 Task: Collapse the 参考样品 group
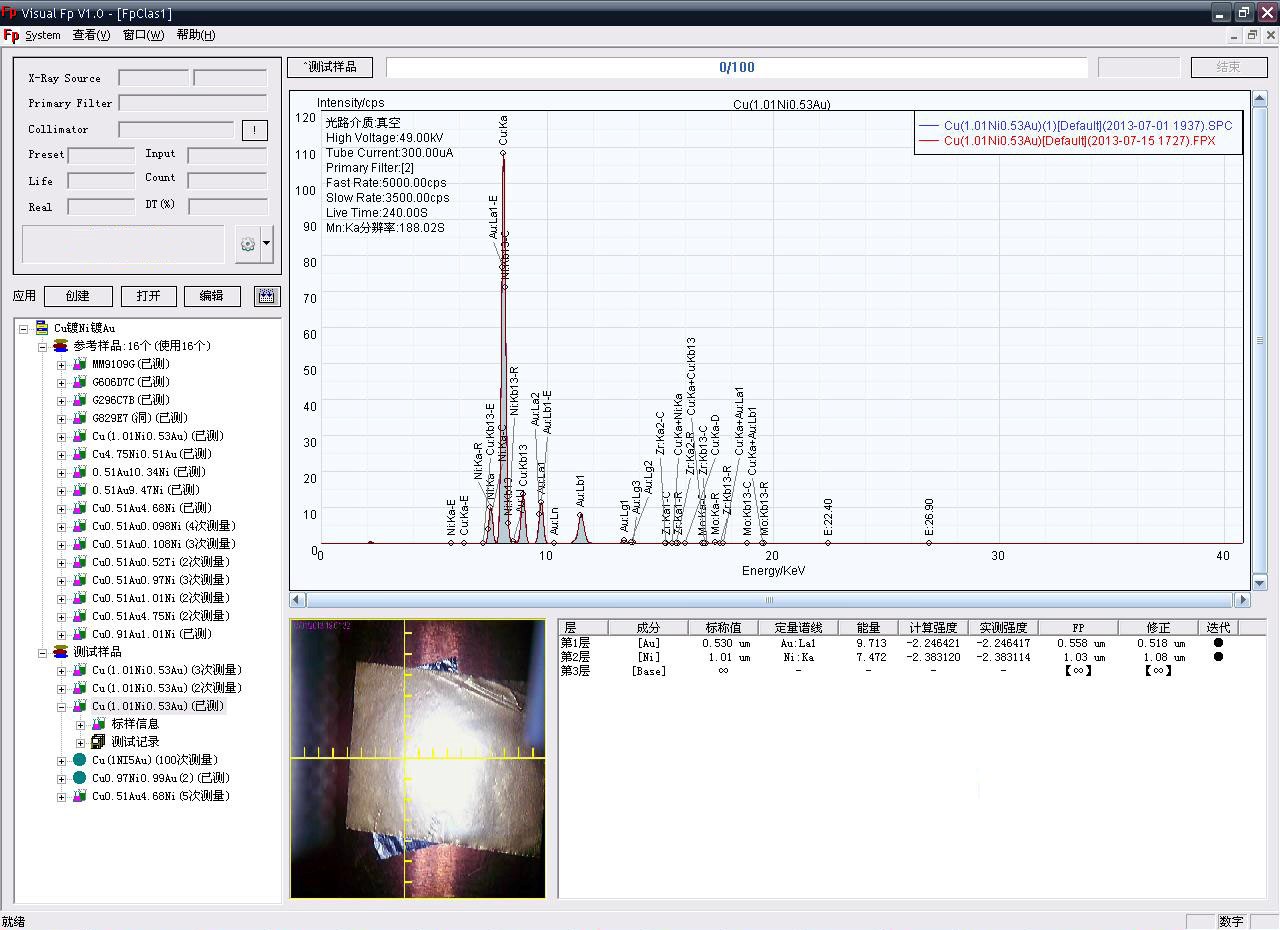(x=43, y=346)
